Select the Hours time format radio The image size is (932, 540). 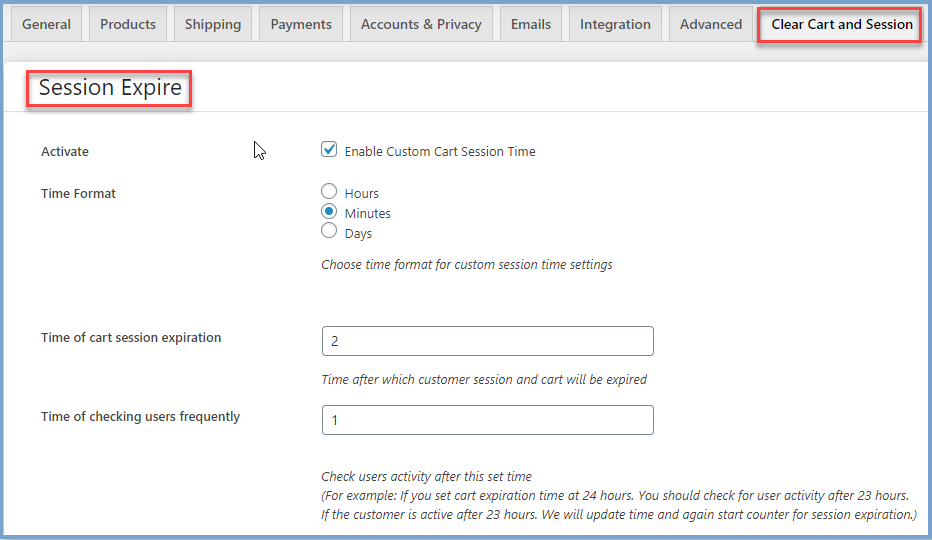[x=329, y=191]
